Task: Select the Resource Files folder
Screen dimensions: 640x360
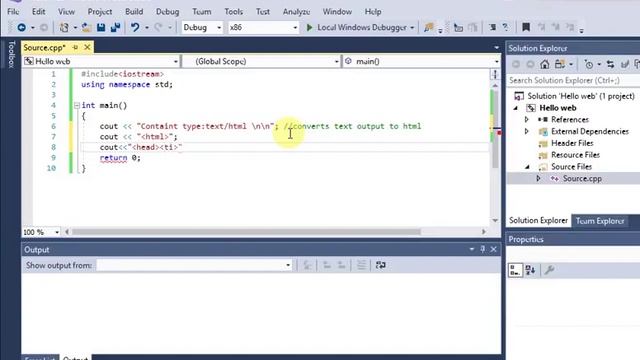Action: pyautogui.click(x=575, y=155)
